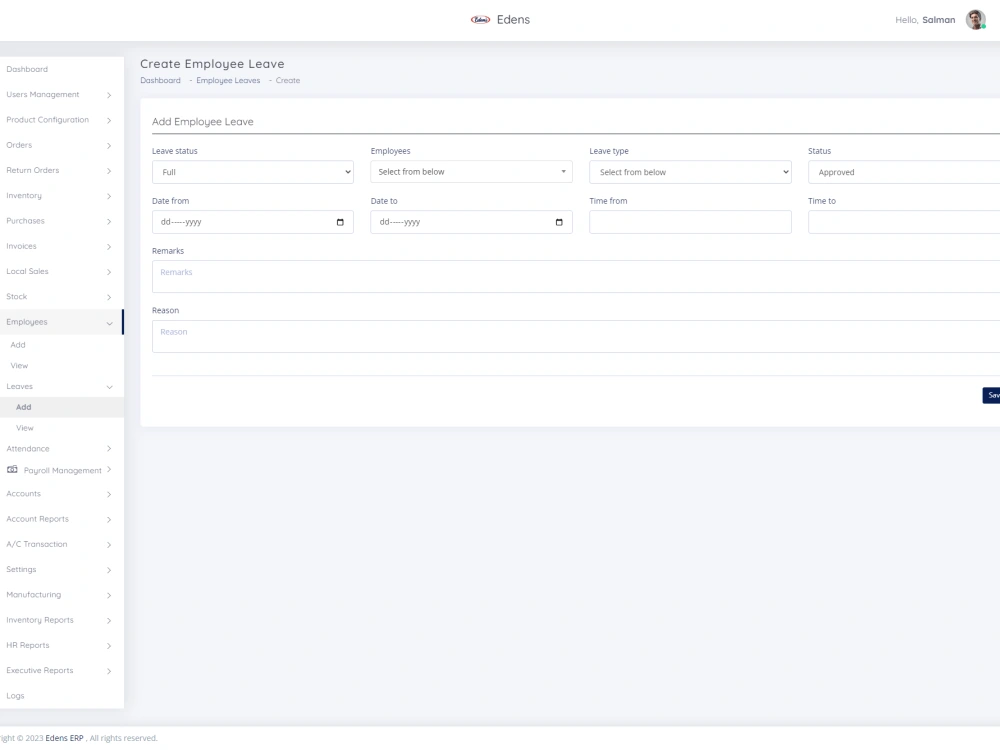Open Dashboard in the sidebar
The height and width of the screenshot is (750, 1000).
point(27,69)
